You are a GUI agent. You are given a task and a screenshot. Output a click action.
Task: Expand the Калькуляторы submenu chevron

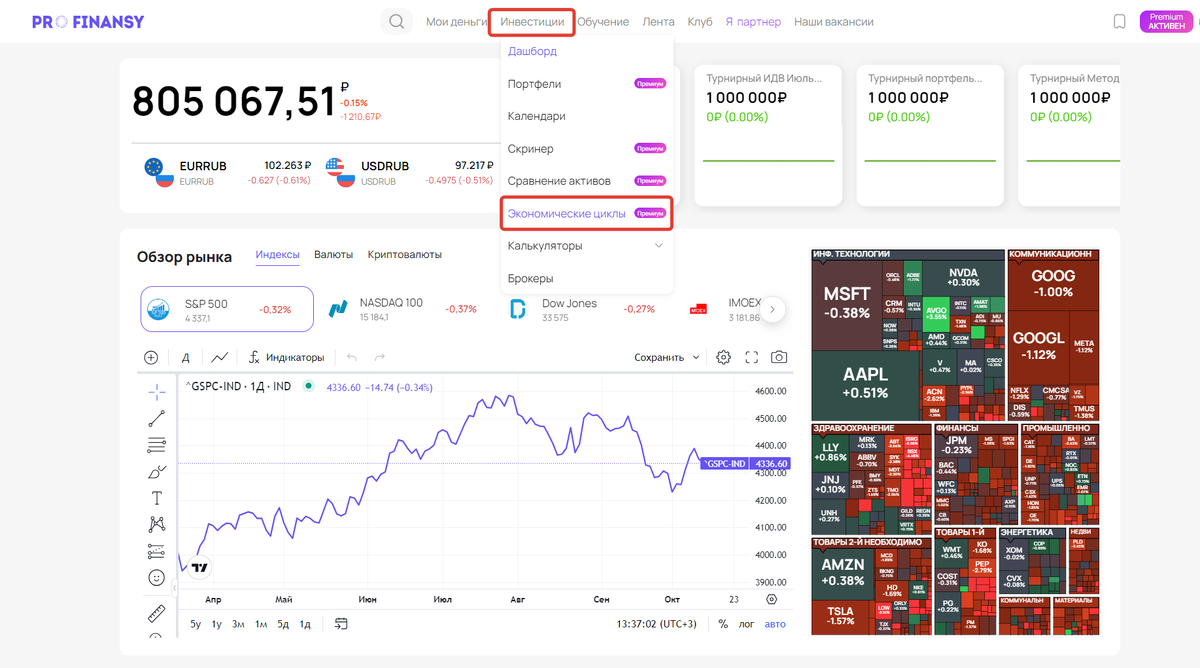658,246
